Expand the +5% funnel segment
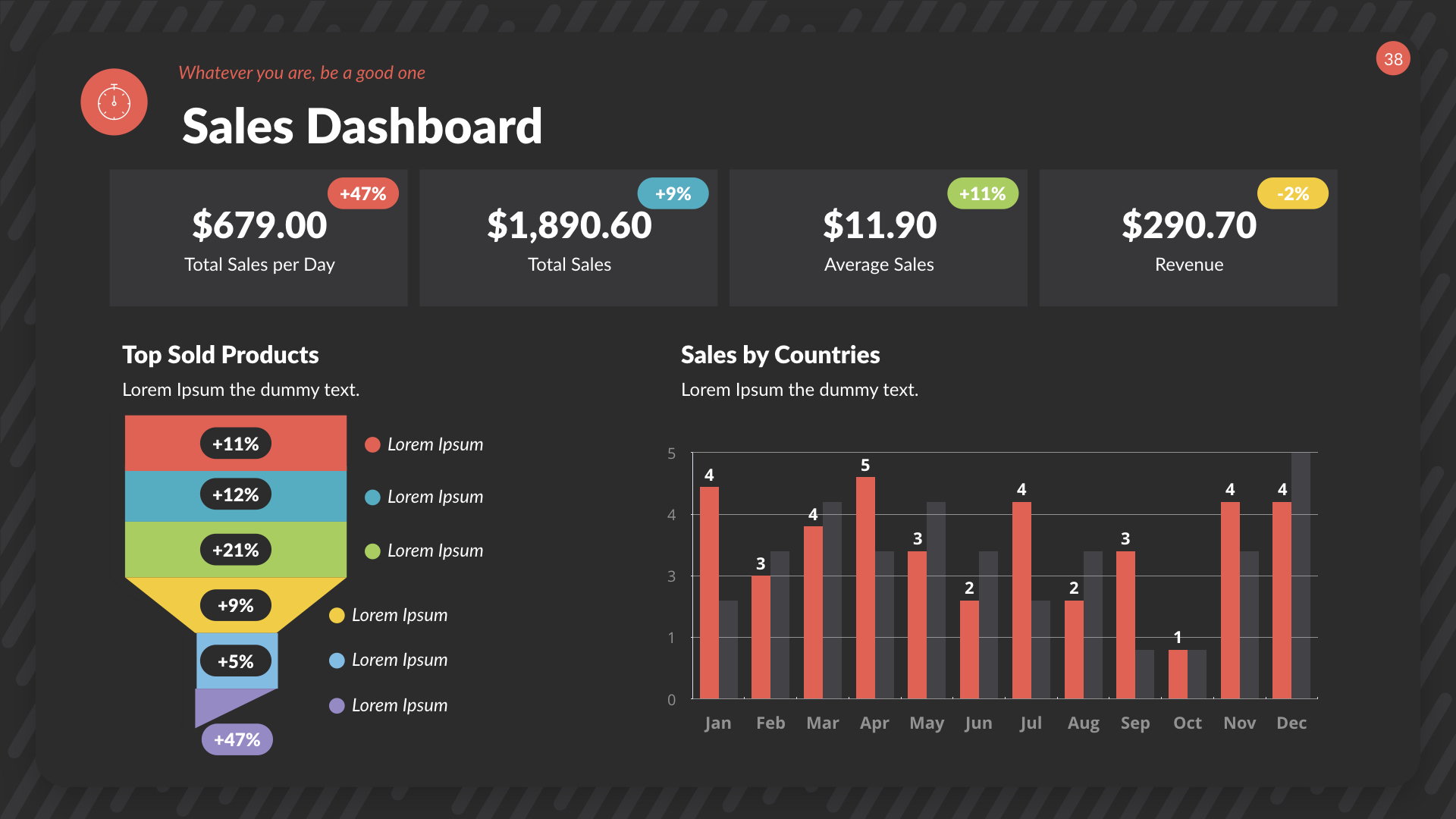The image size is (1456, 819). tap(236, 661)
